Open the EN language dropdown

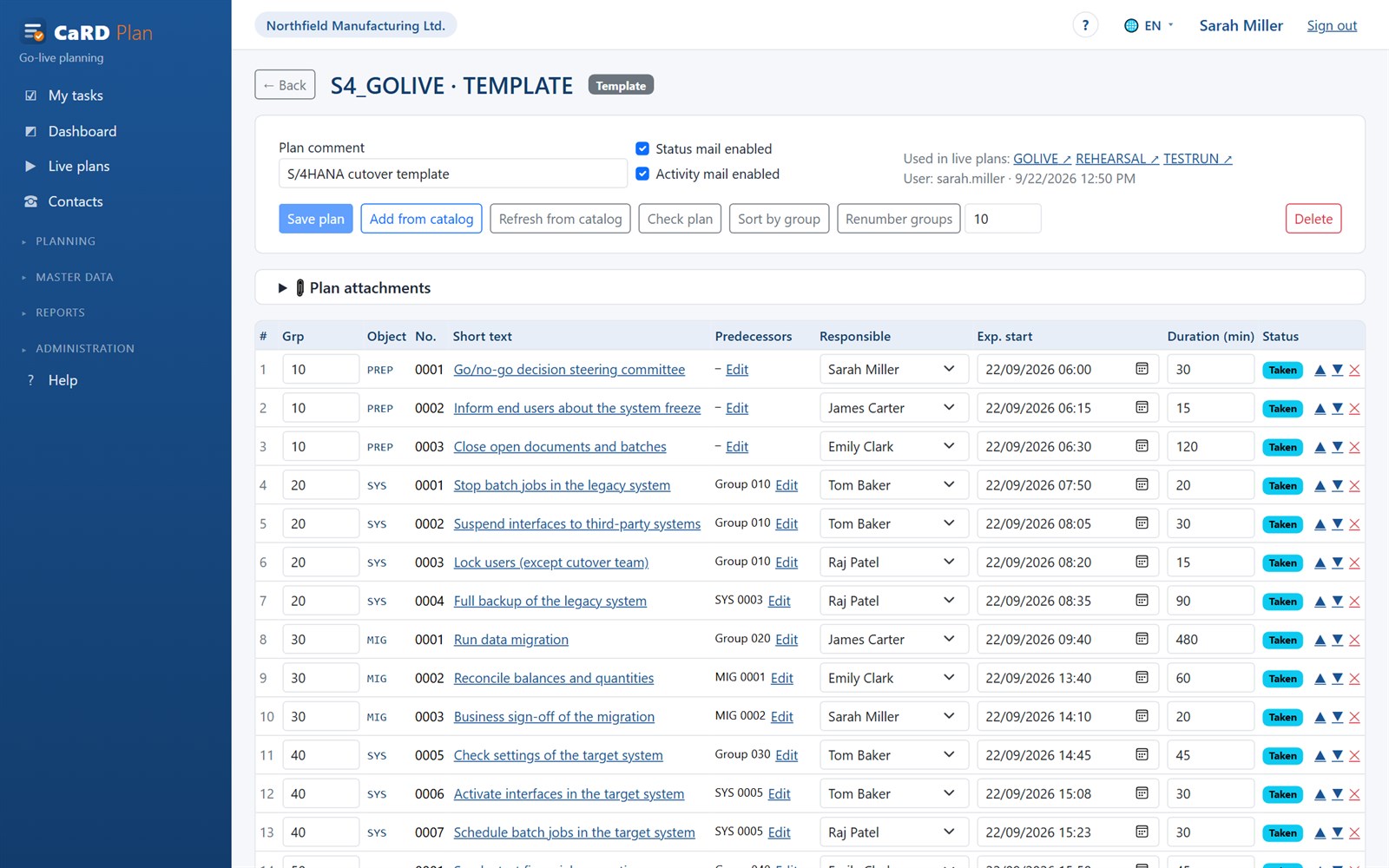tap(1149, 26)
